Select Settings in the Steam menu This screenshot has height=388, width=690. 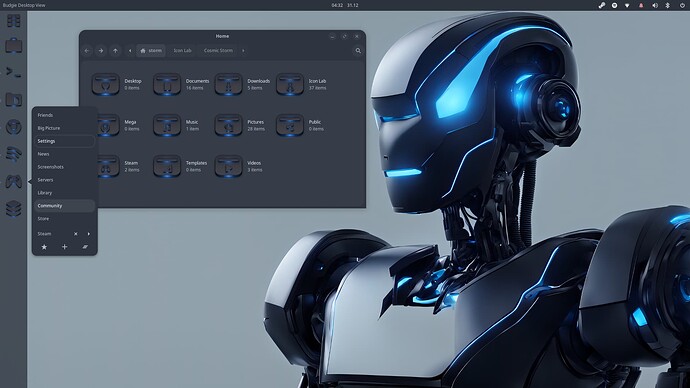pyautogui.click(x=64, y=141)
